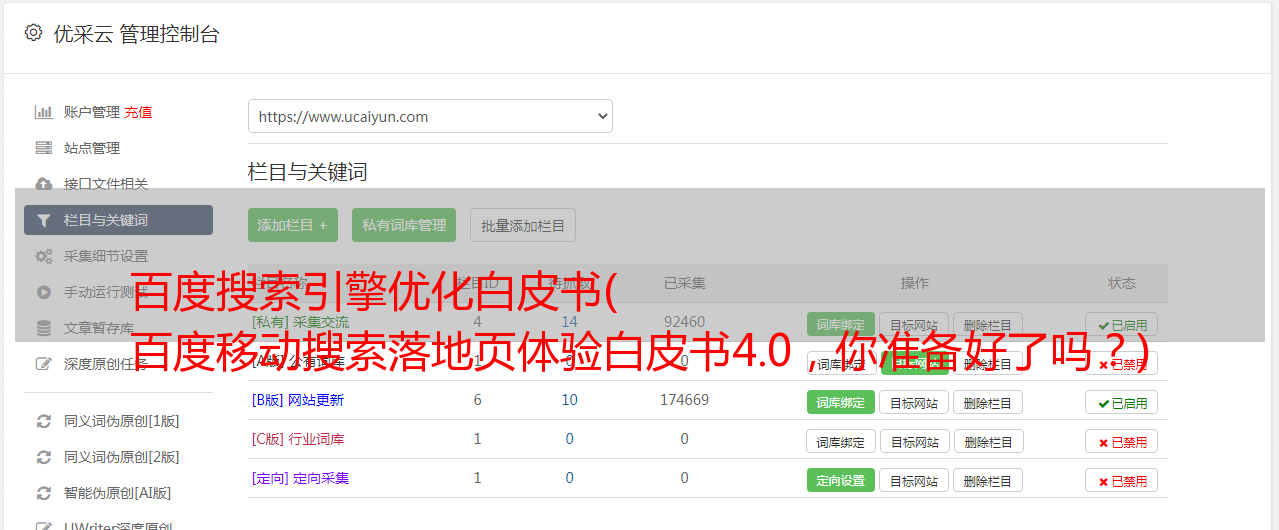The height and width of the screenshot is (530, 1279).
Task: Open the [C版] 行业词库 column link
Action: click(x=298, y=439)
